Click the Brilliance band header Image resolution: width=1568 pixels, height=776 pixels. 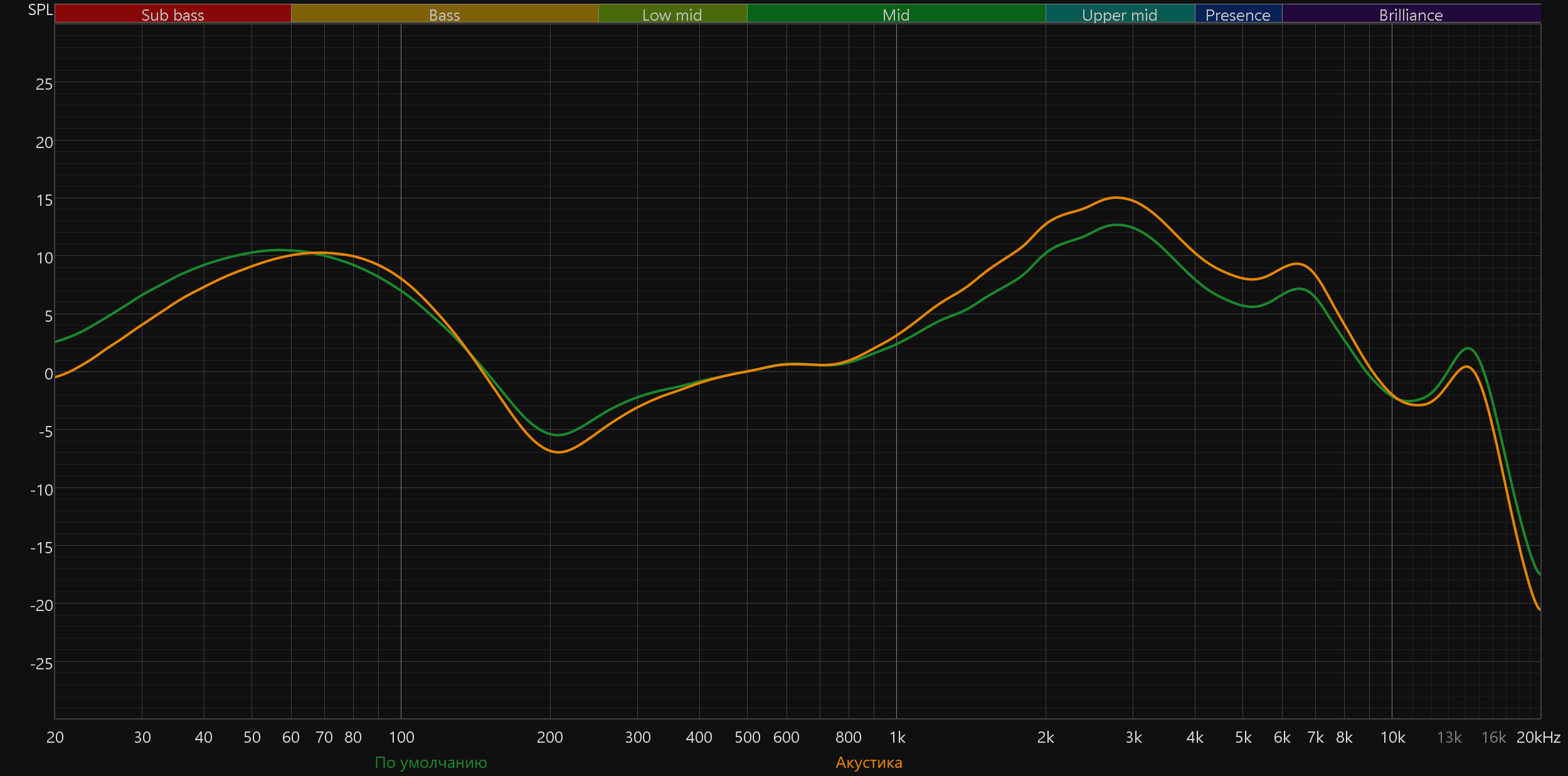click(1411, 14)
